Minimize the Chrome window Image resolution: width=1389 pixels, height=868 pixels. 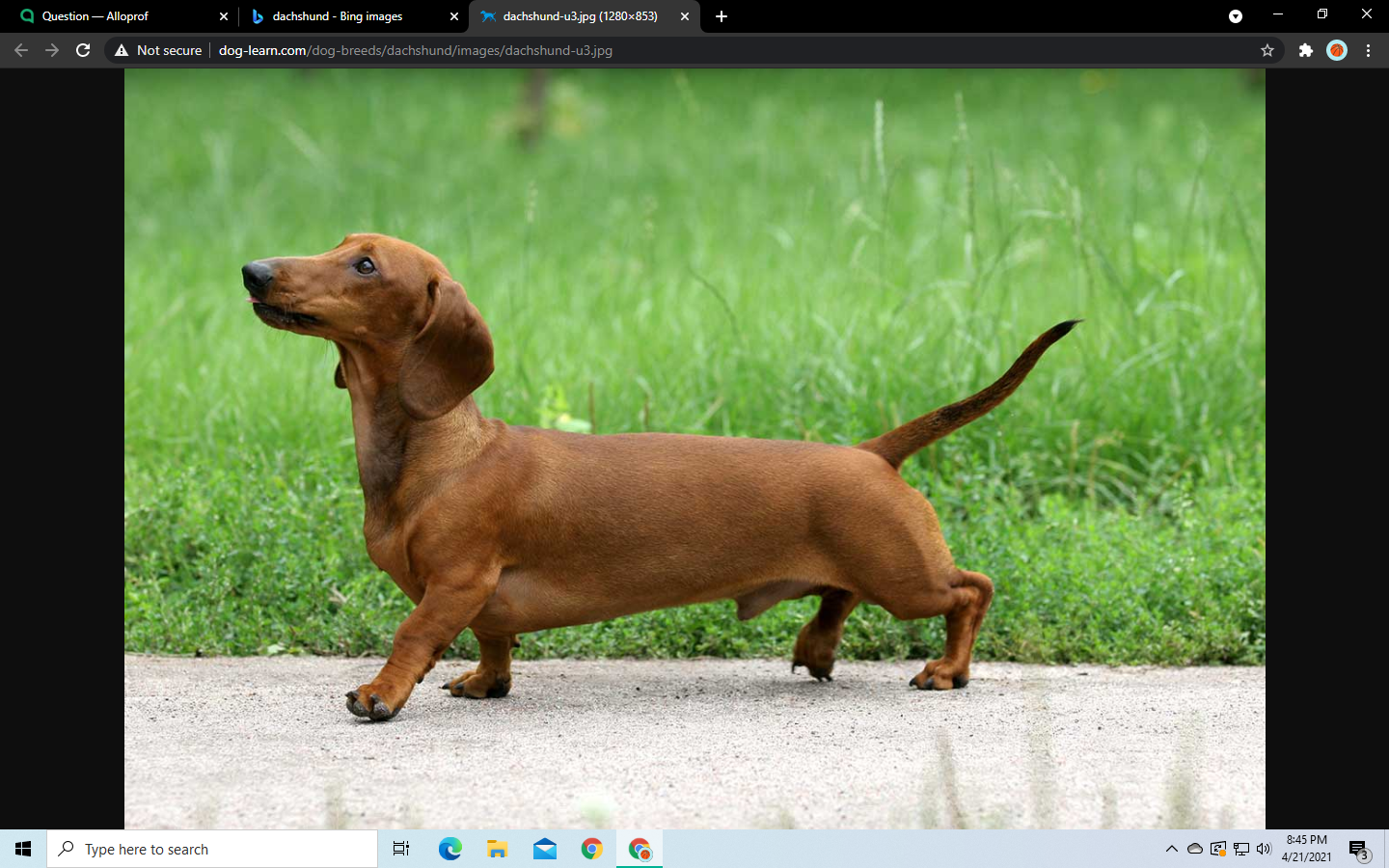click(1278, 14)
